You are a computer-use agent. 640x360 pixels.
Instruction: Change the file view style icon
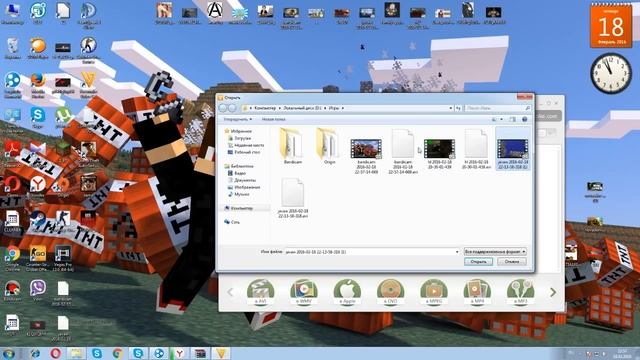coord(494,119)
